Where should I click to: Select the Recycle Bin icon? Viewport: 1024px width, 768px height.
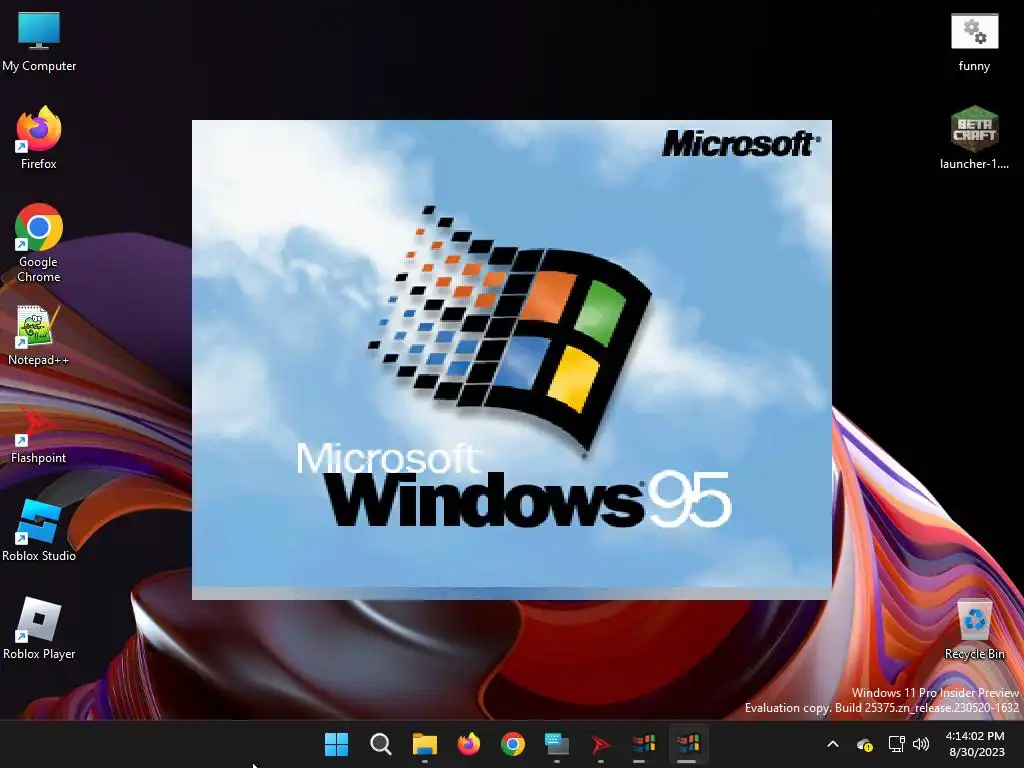(974, 630)
